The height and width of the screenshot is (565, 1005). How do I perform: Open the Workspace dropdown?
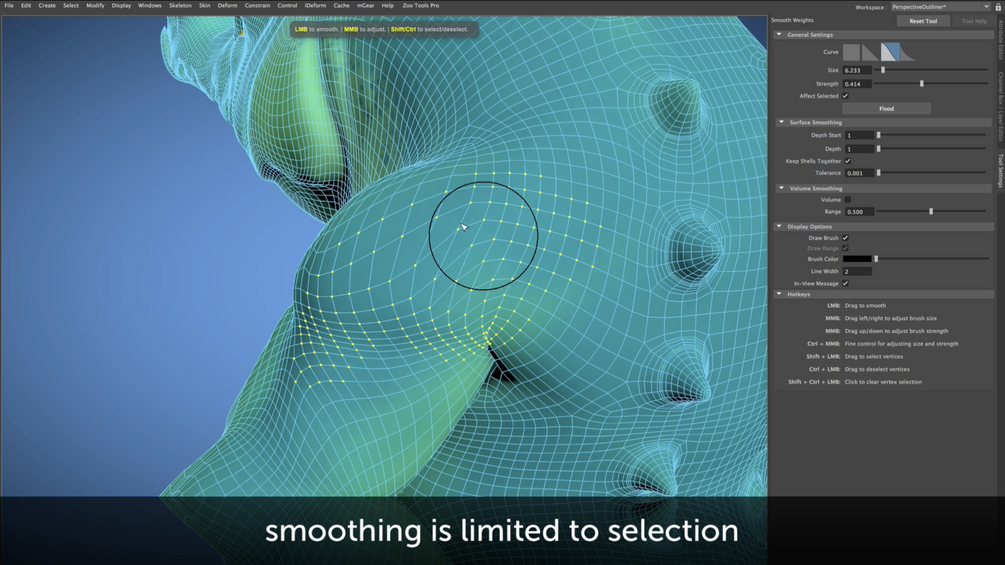pos(940,6)
